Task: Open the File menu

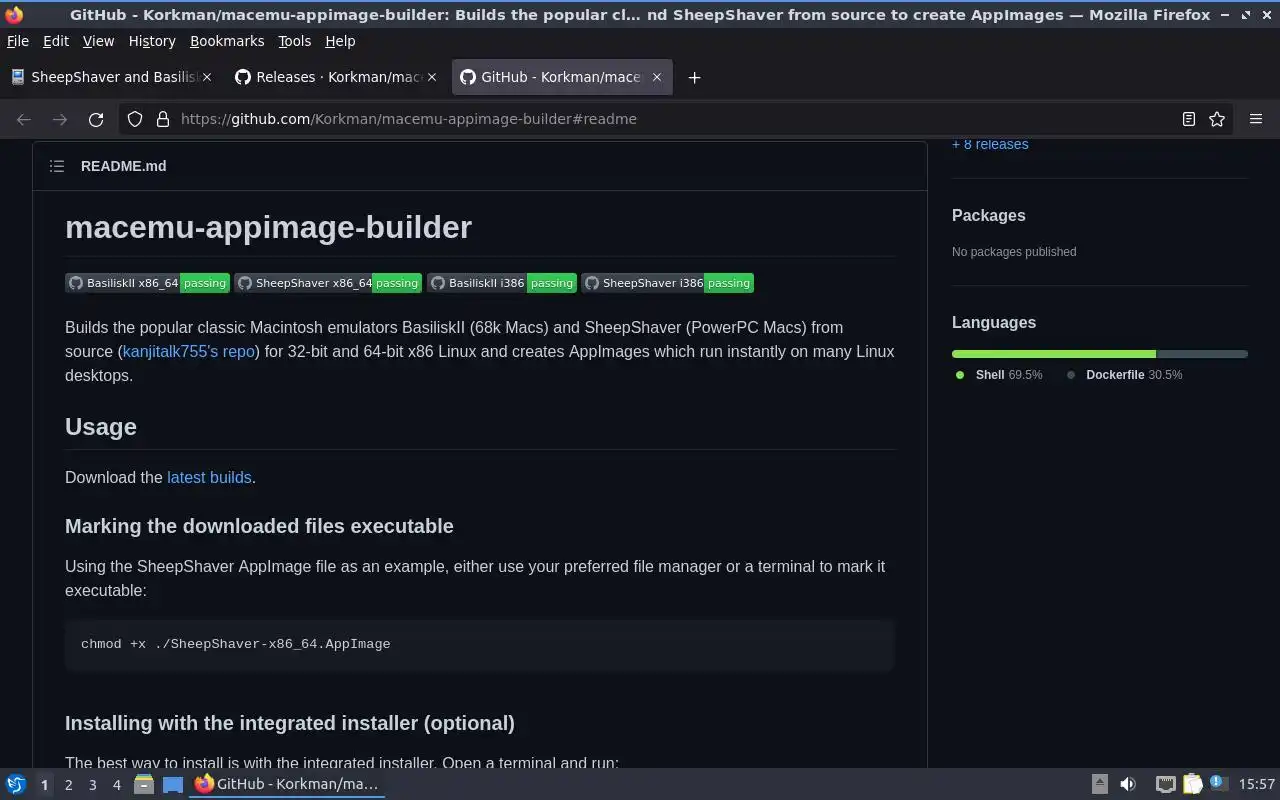Action: [x=18, y=41]
